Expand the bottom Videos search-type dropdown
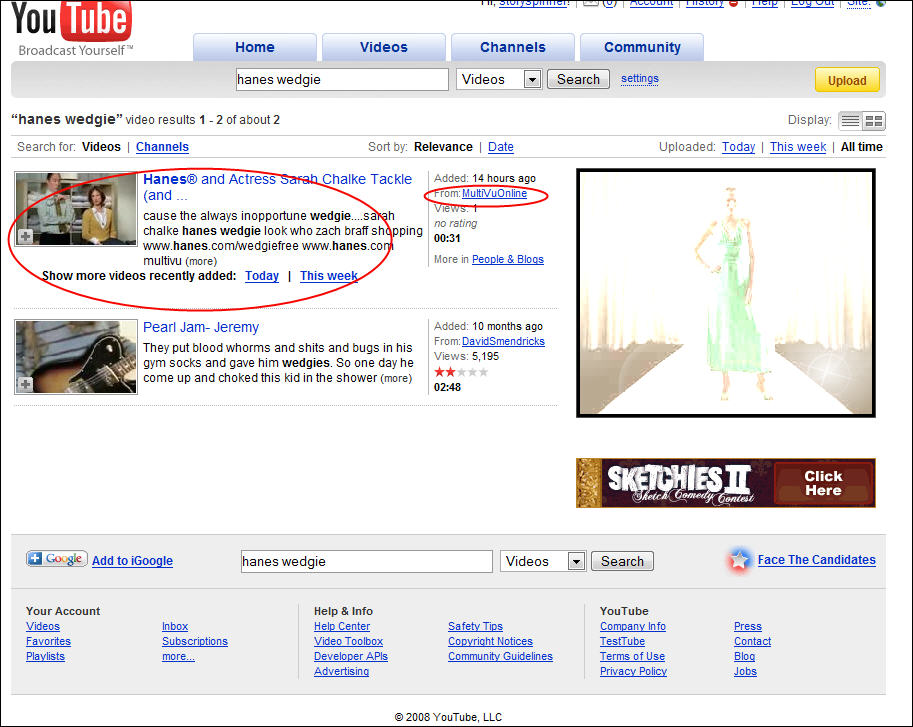 pos(543,561)
